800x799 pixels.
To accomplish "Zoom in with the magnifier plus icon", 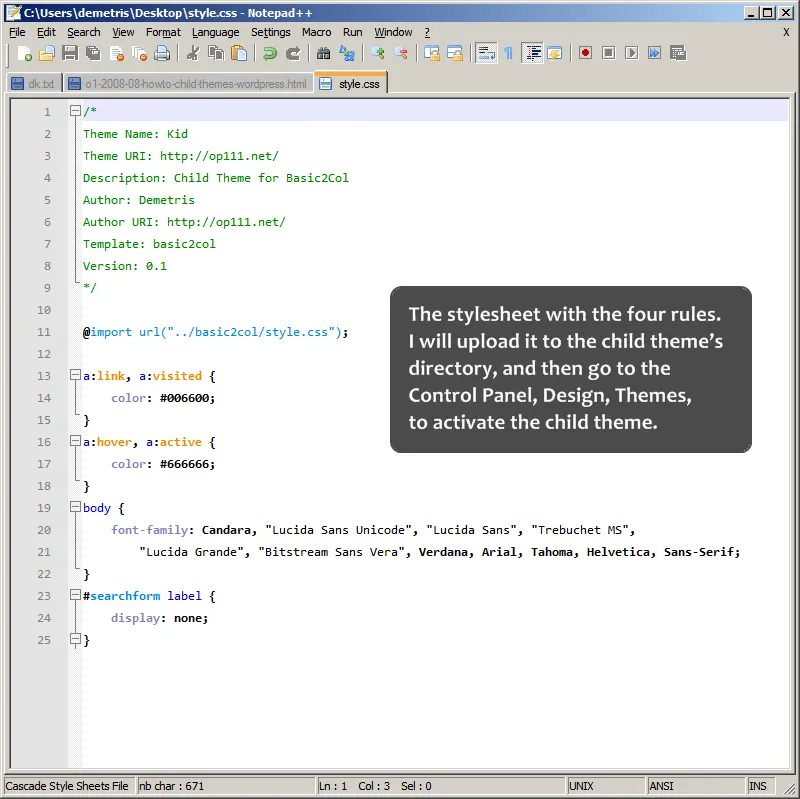I will point(378,53).
